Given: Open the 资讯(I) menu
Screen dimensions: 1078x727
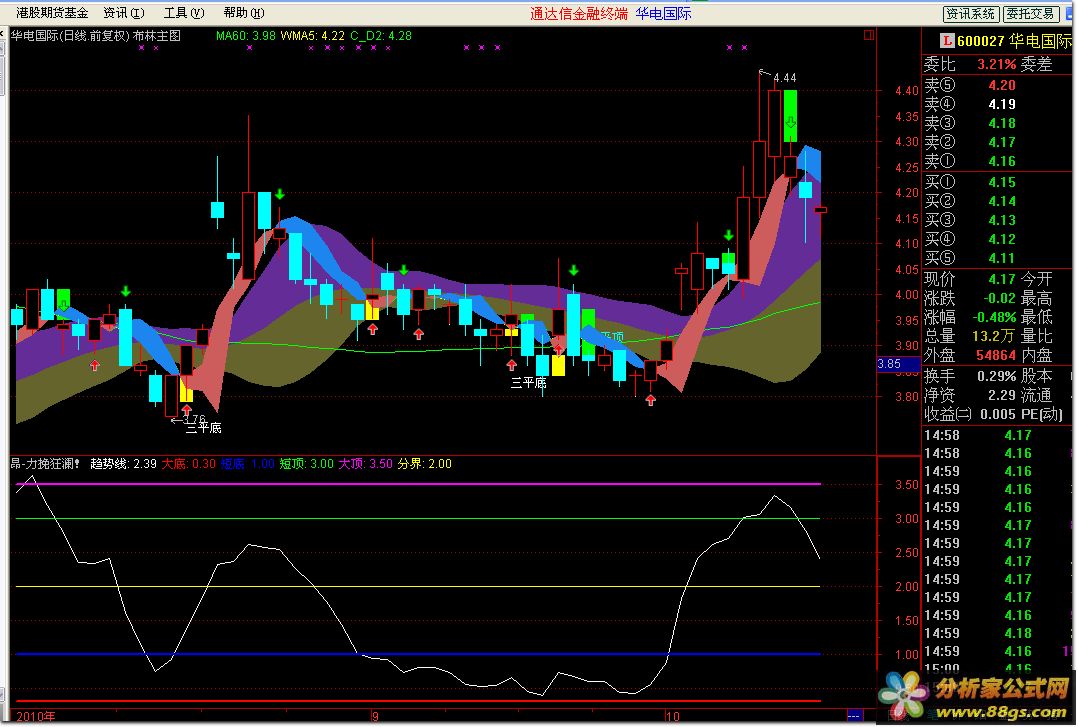Looking at the screenshot, I should (x=124, y=12).
